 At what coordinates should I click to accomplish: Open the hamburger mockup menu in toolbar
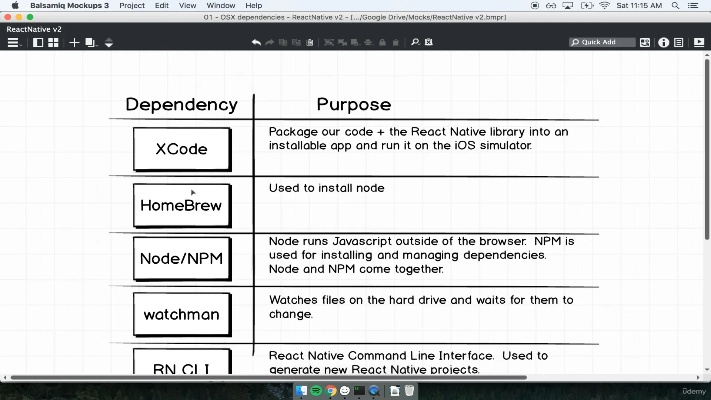pyautogui.click(x=12, y=43)
